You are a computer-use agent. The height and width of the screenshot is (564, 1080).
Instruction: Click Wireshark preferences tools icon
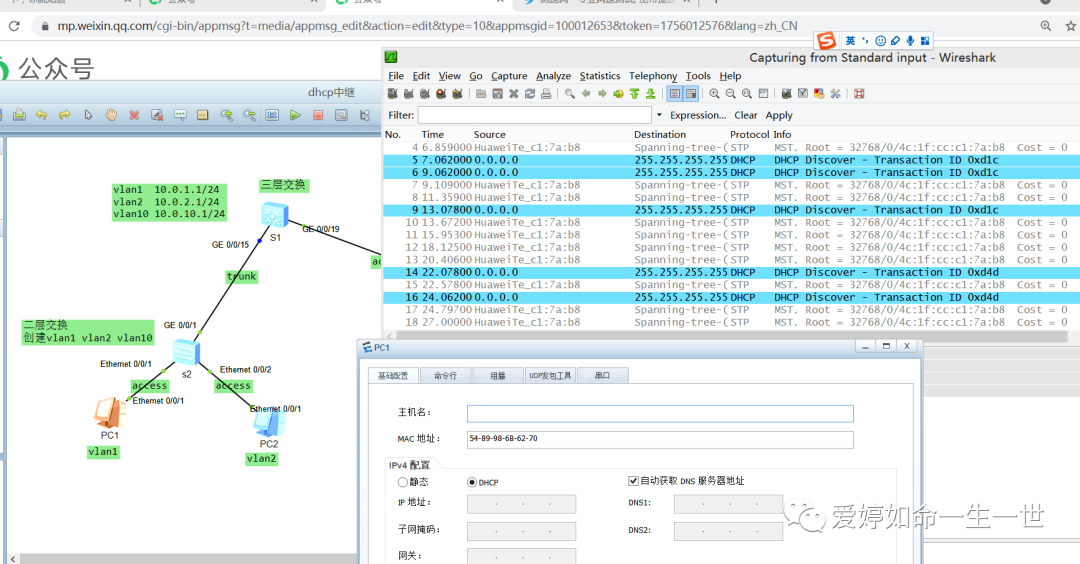(835, 94)
